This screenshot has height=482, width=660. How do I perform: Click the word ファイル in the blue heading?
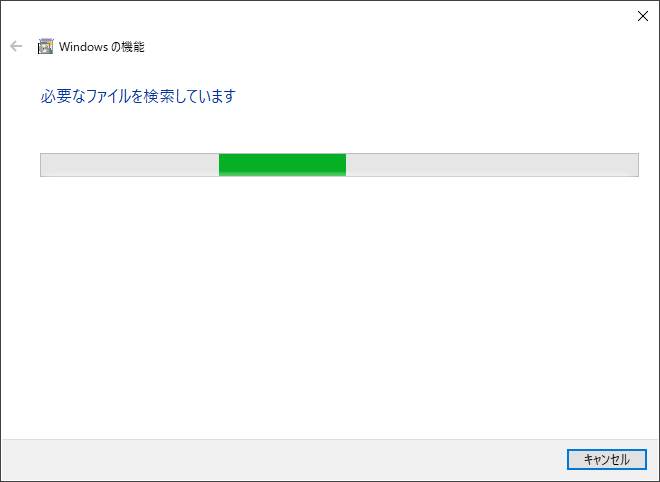[x=109, y=96]
